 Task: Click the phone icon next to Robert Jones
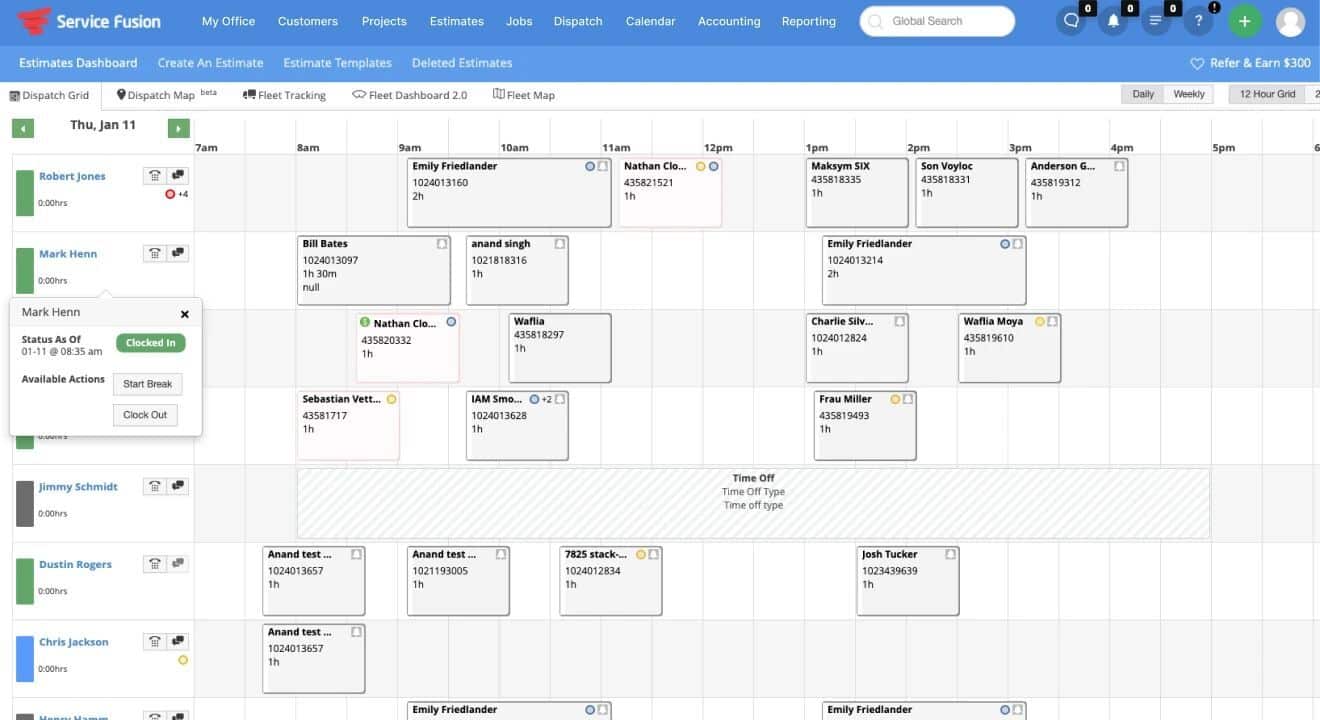[155, 175]
